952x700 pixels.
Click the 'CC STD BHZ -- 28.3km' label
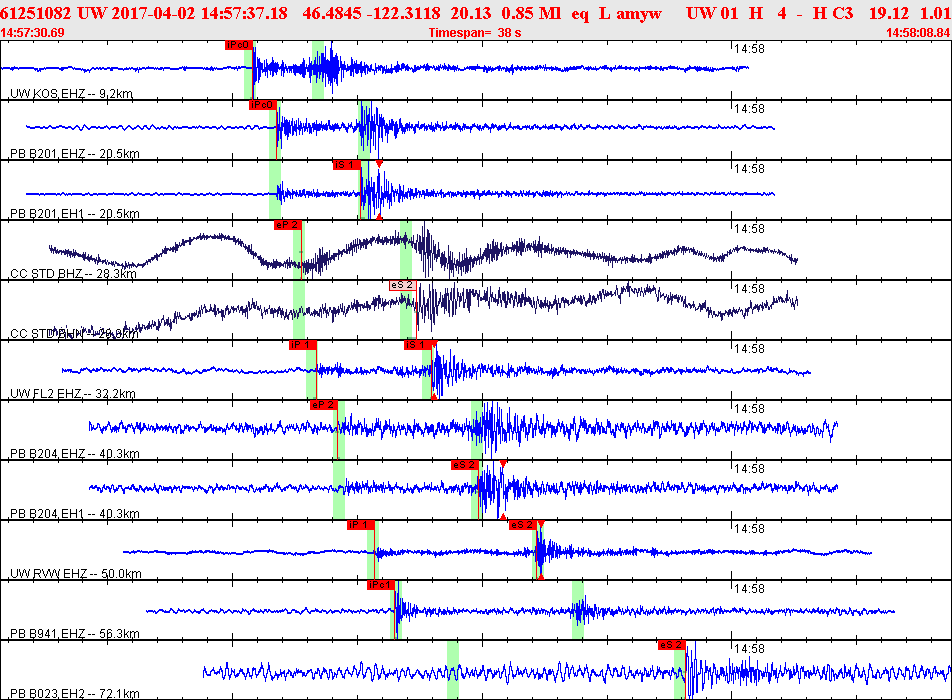[73, 274]
